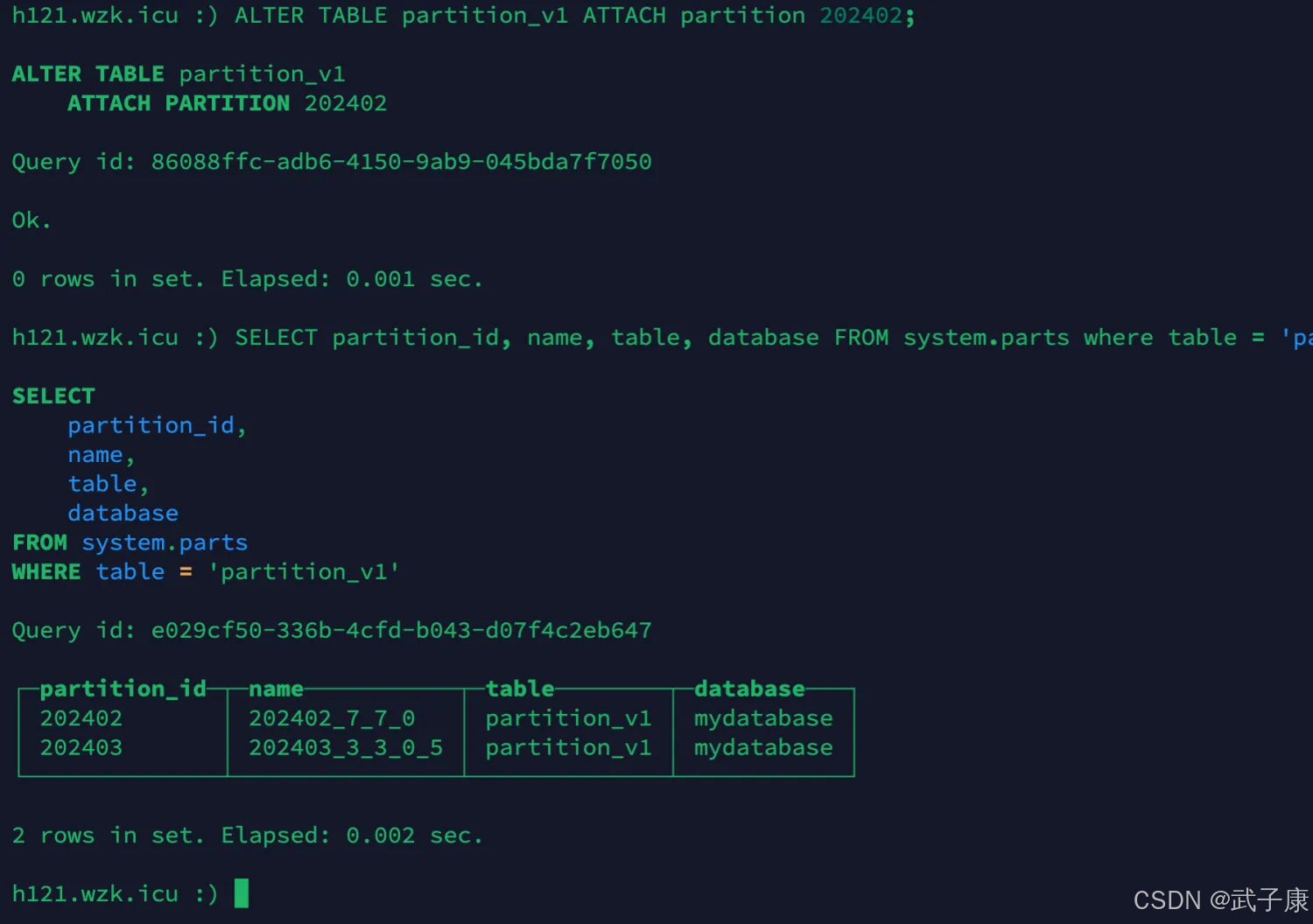The width and height of the screenshot is (1313, 924).
Task: Select the 202403 partition_id cell
Action: (x=81, y=748)
